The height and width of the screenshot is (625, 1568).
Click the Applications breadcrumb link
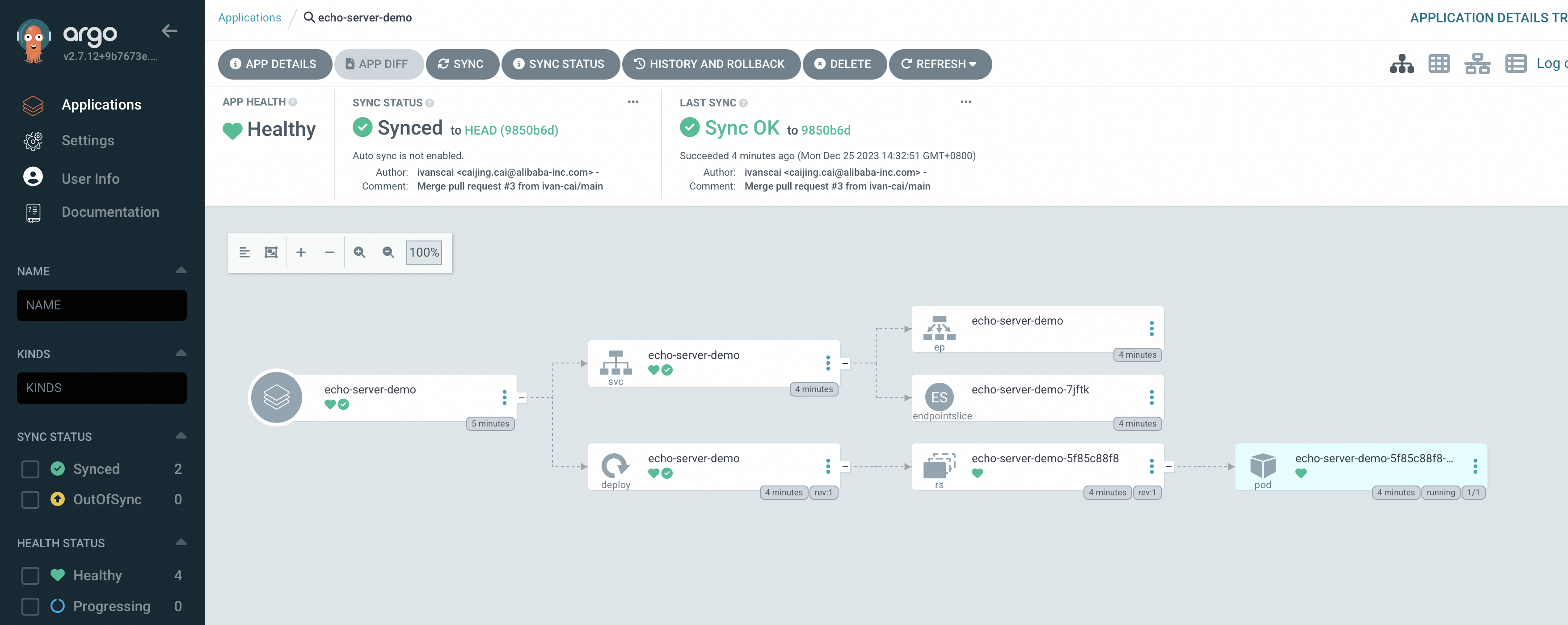point(249,17)
